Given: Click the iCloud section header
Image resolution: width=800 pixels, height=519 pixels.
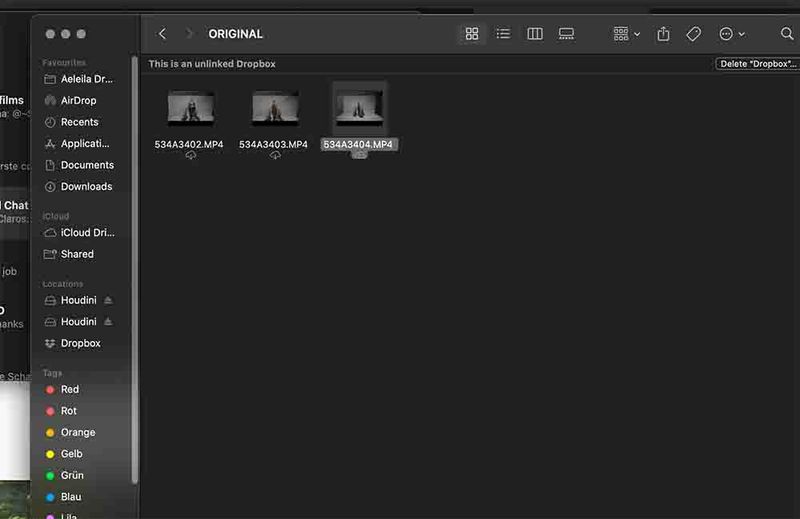Looking at the screenshot, I should point(56,216).
